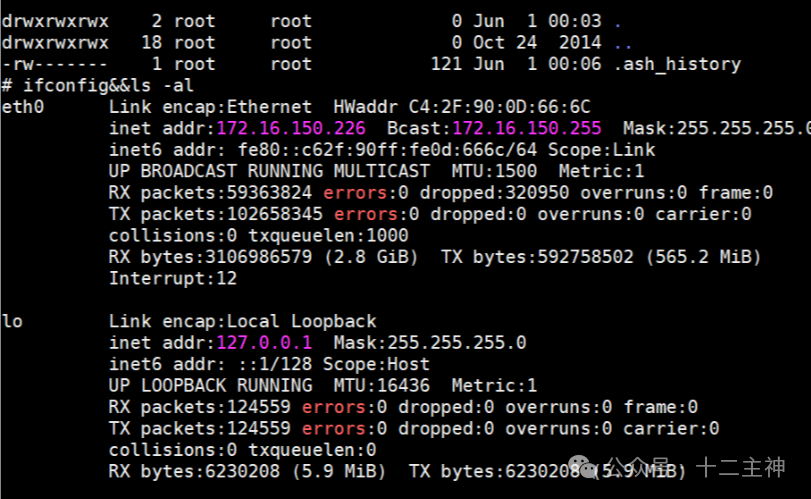Click the Local Loopback encapsulation text

coord(299,321)
